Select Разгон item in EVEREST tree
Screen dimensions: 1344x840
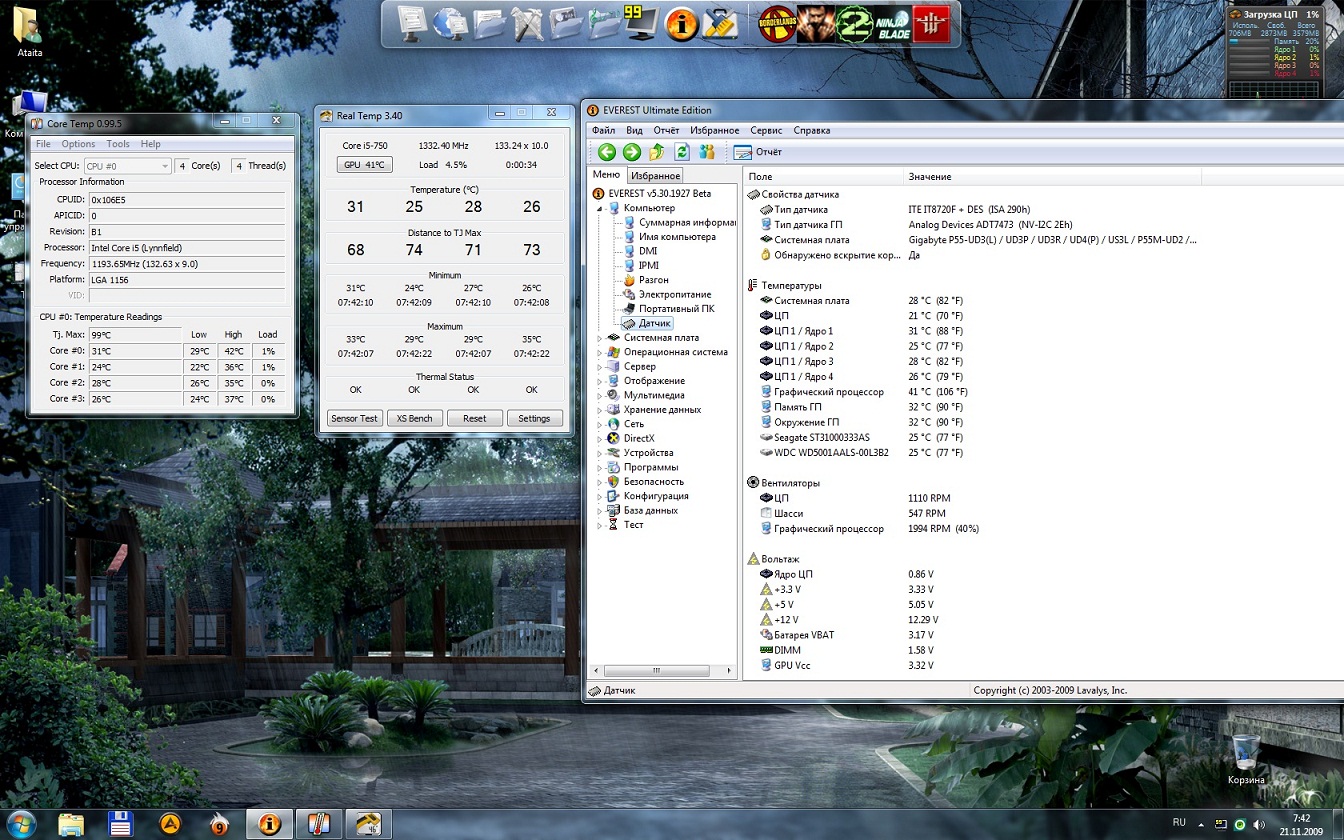click(653, 280)
